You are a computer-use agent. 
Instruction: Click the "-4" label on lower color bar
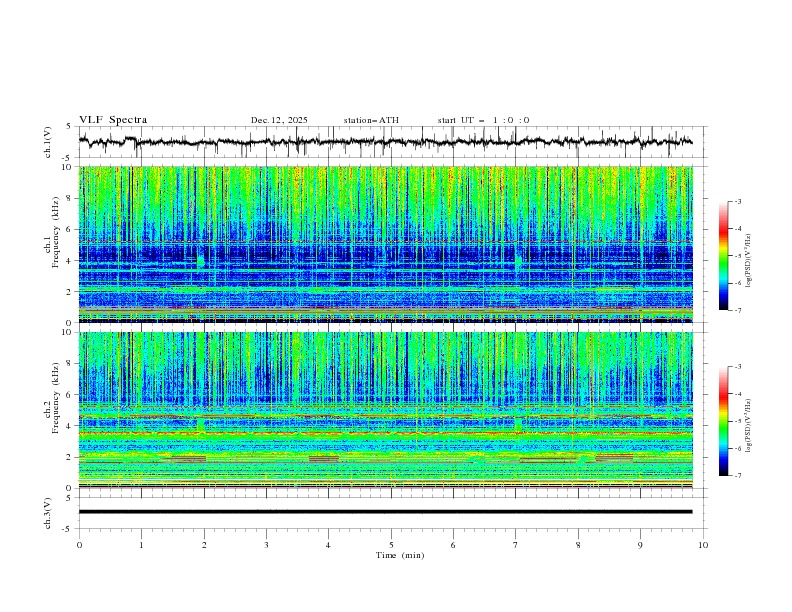point(737,394)
